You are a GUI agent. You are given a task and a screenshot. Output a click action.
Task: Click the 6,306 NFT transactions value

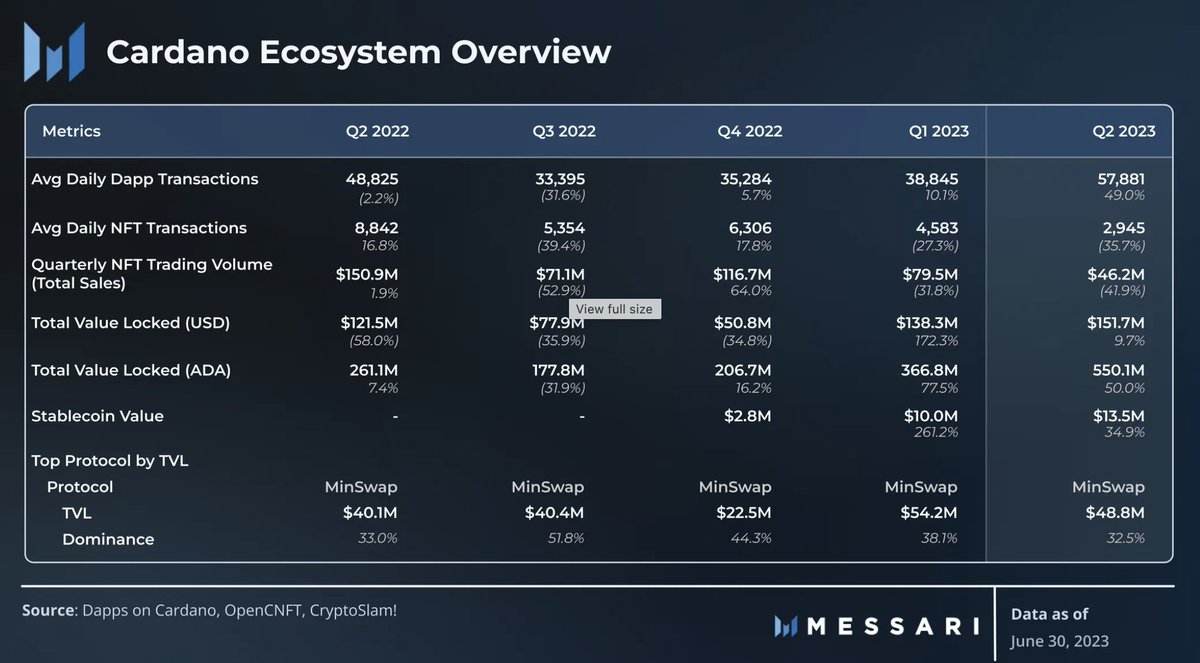tap(750, 228)
